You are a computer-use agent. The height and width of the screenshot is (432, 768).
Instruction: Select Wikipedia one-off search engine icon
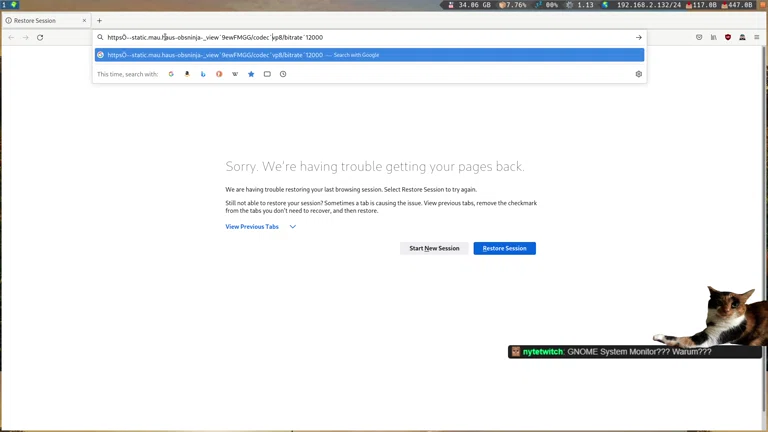235,74
